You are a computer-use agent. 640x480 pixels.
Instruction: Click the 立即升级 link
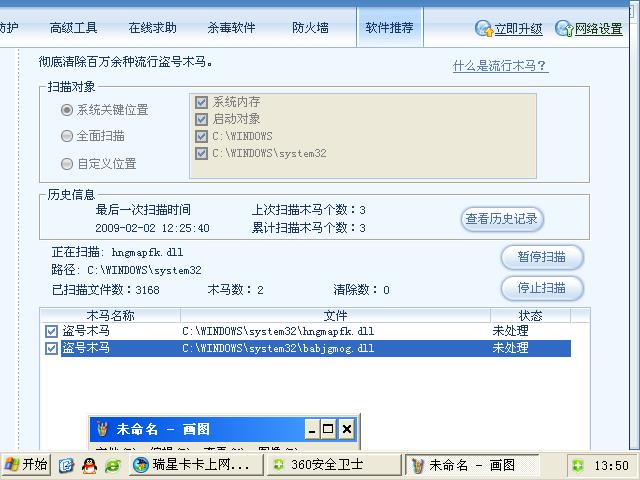(518, 29)
